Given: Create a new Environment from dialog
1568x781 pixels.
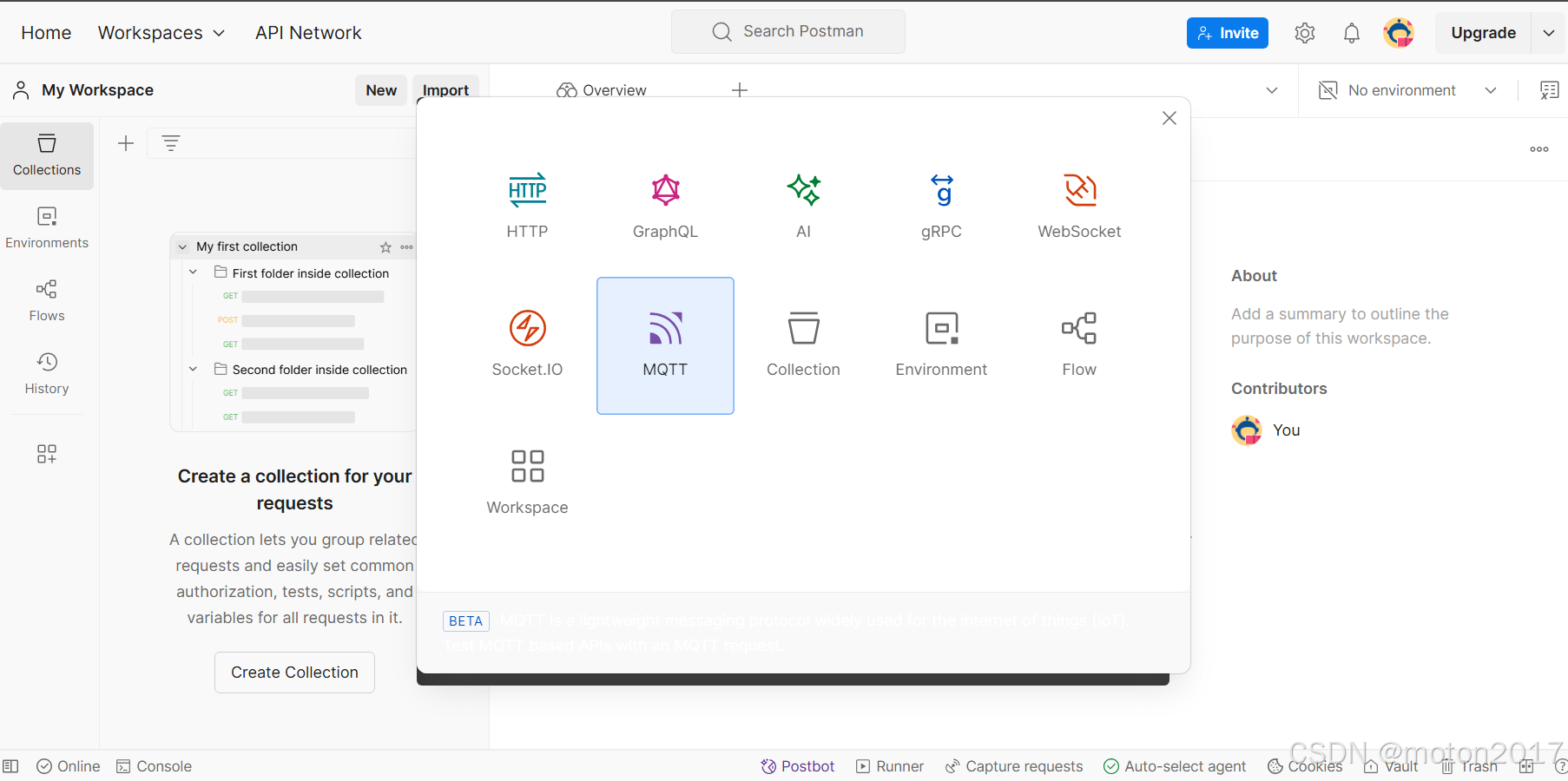Looking at the screenshot, I should (x=941, y=345).
